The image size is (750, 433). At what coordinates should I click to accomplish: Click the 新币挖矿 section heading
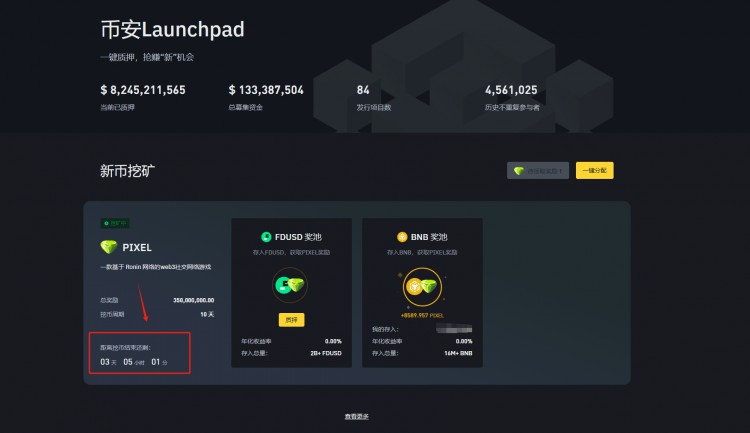pyautogui.click(x=127, y=171)
